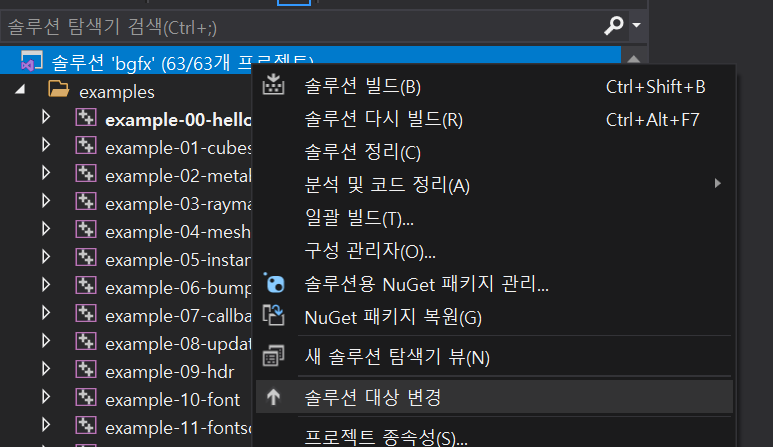Select example-07-callback project name
The height and width of the screenshot is (447, 773).
pos(178,316)
